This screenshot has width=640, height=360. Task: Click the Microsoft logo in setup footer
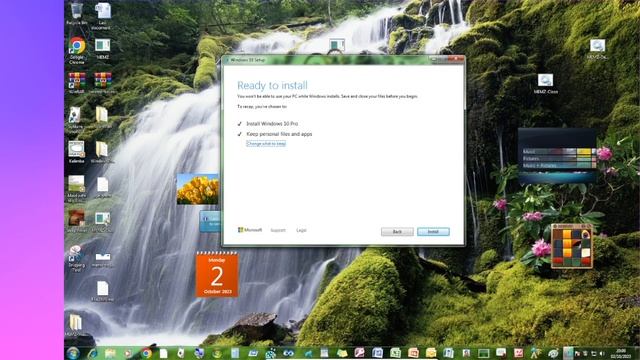pyautogui.click(x=250, y=230)
